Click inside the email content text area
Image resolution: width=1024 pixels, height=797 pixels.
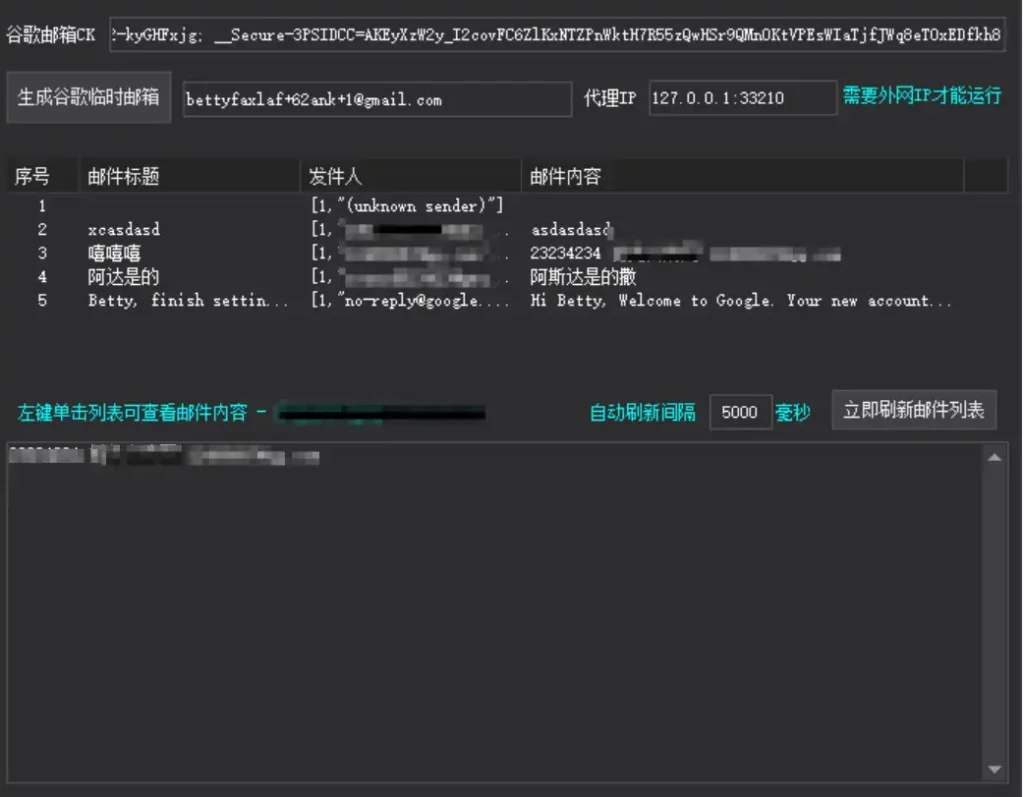tap(494, 612)
